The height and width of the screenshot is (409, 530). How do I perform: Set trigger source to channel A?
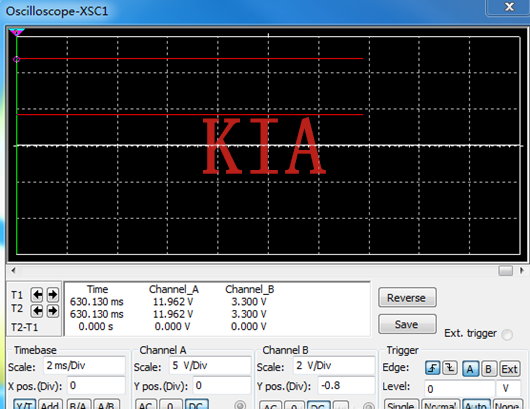click(470, 369)
